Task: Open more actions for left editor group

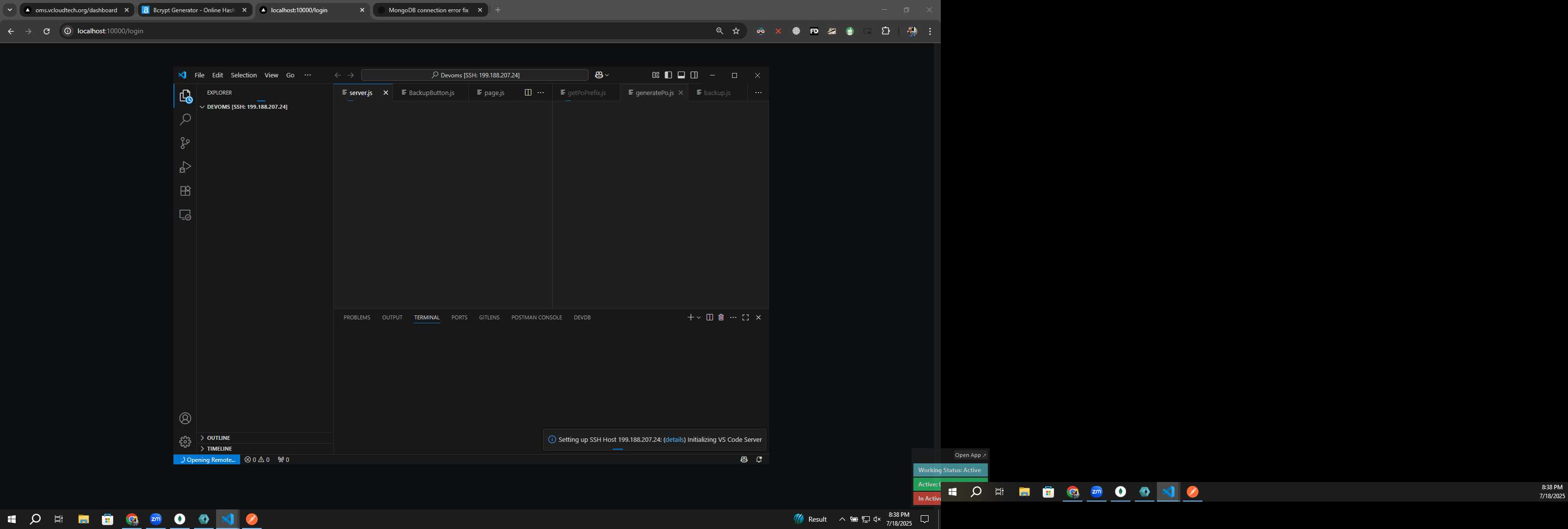Action: click(540, 93)
